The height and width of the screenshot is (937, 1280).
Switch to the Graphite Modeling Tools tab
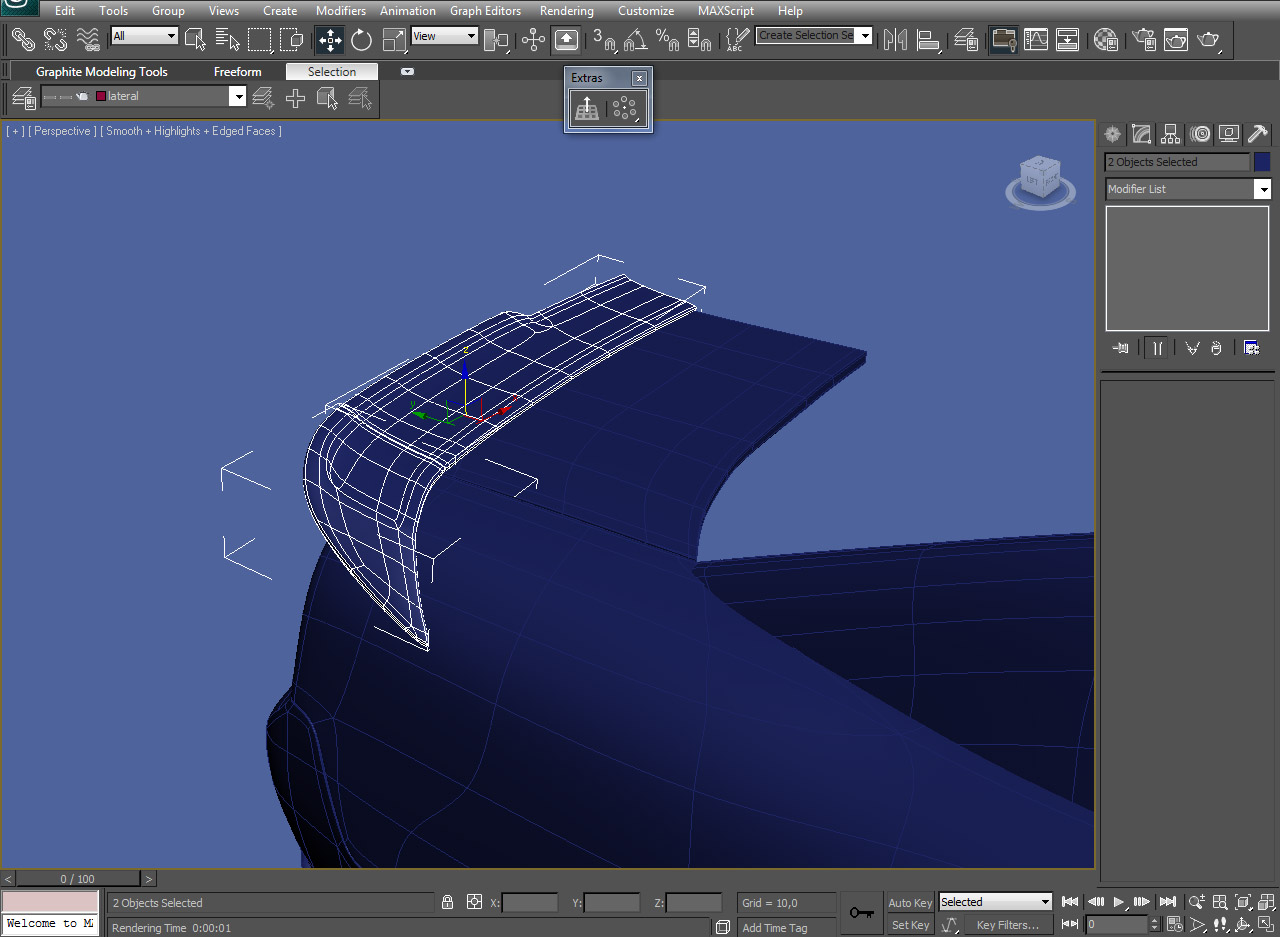(x=102, y=72)
